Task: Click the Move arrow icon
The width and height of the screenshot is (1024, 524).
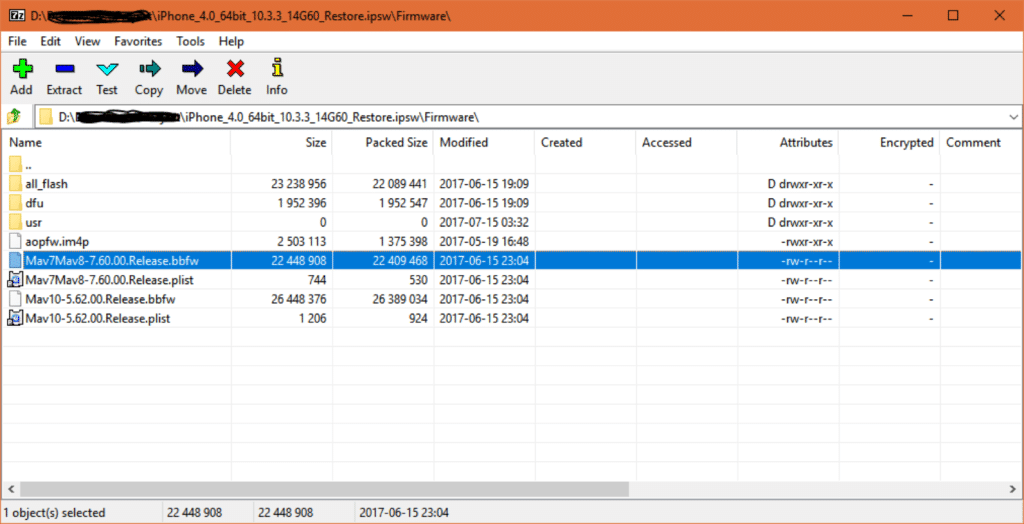Action: pos(191,69)
